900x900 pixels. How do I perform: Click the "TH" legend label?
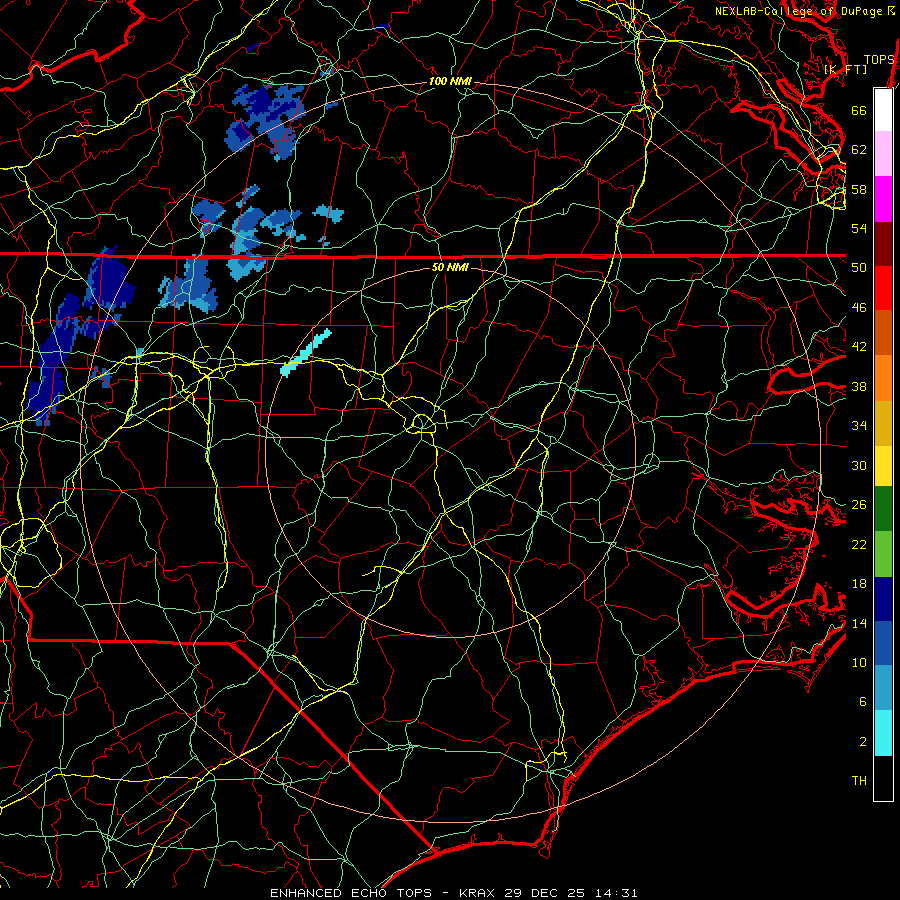coord(859,781)
